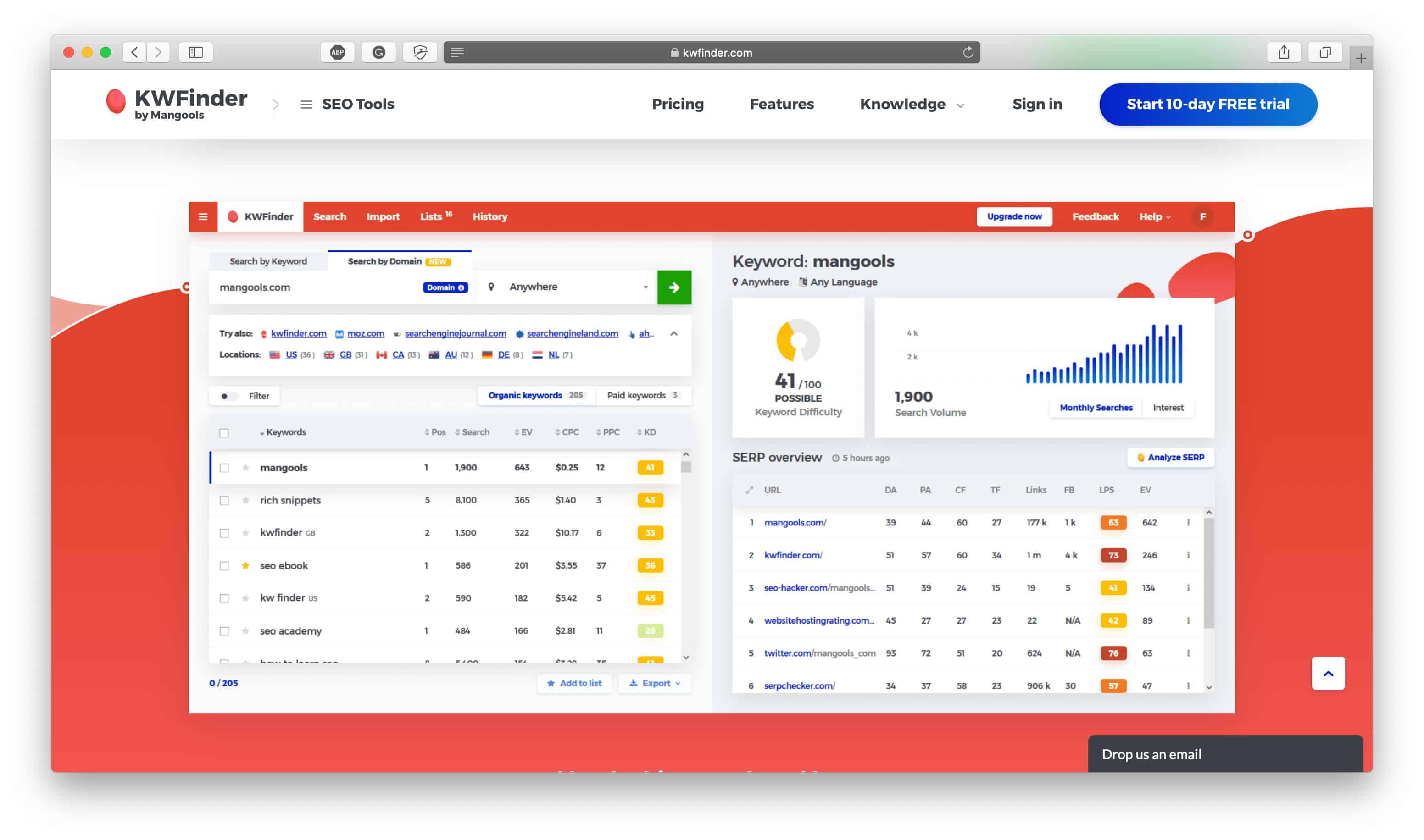Screen dimensions: 1424x840
Task: Toggle the Filter switch
Action: point(228,396)
